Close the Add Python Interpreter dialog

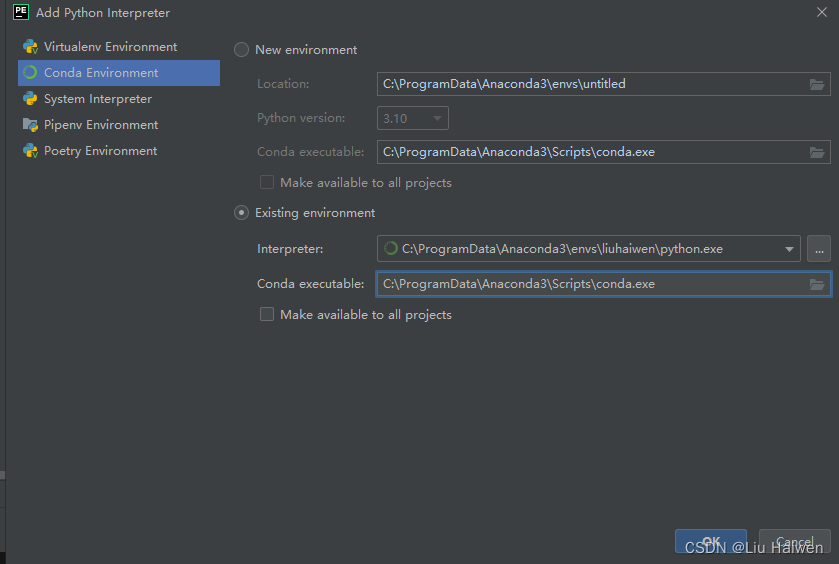pos(821,11)
